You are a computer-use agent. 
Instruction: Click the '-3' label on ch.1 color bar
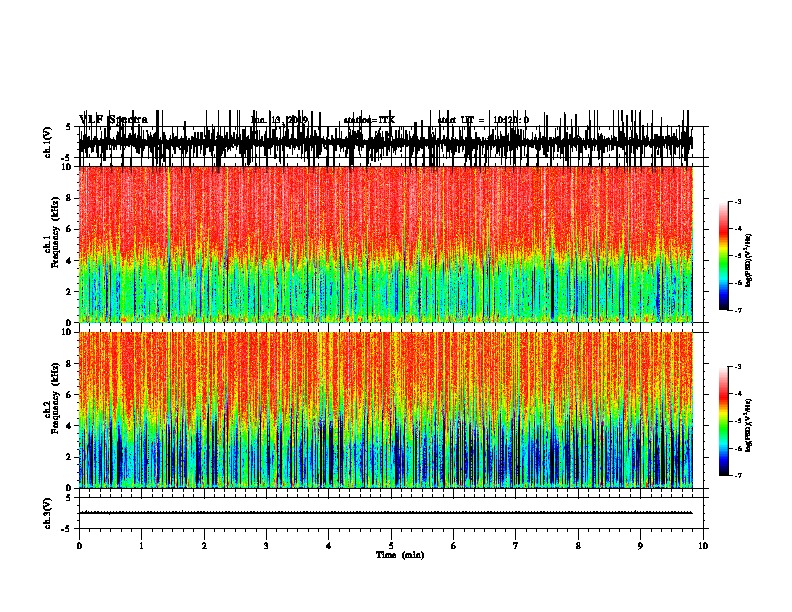point(737,201)
